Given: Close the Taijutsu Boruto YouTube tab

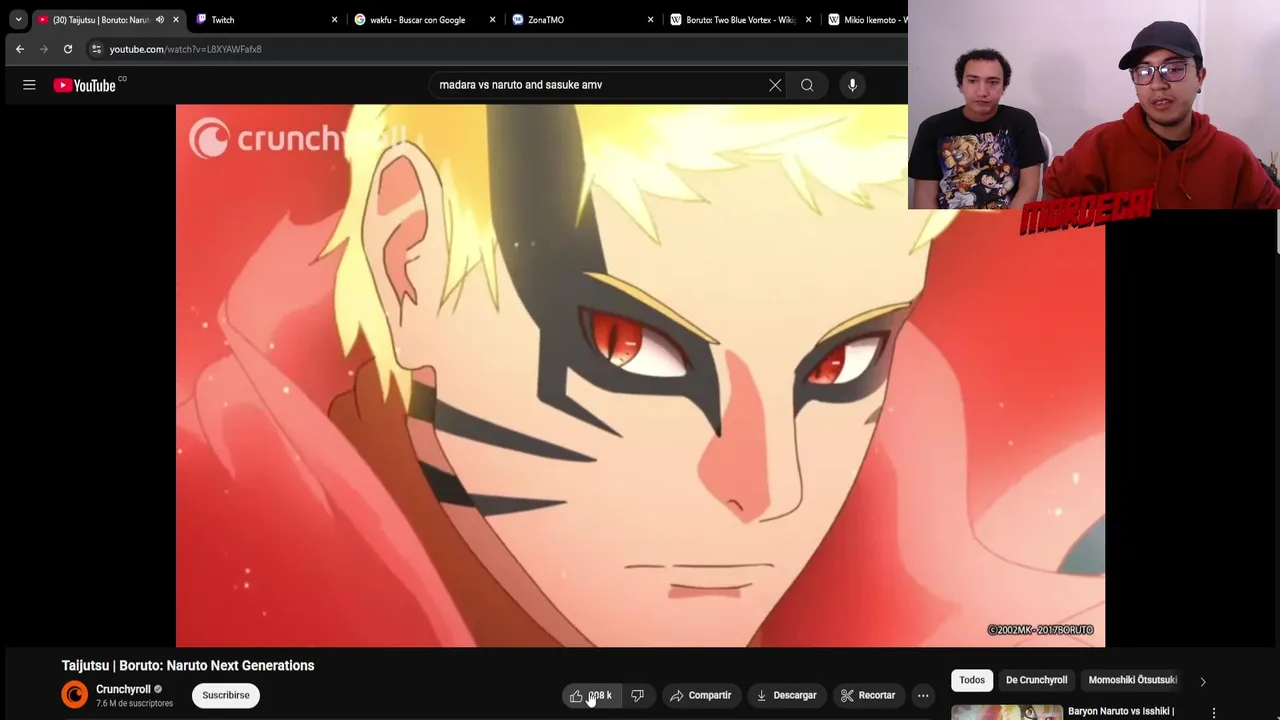Looking at the screenshot, I should [x=176, y=19].
